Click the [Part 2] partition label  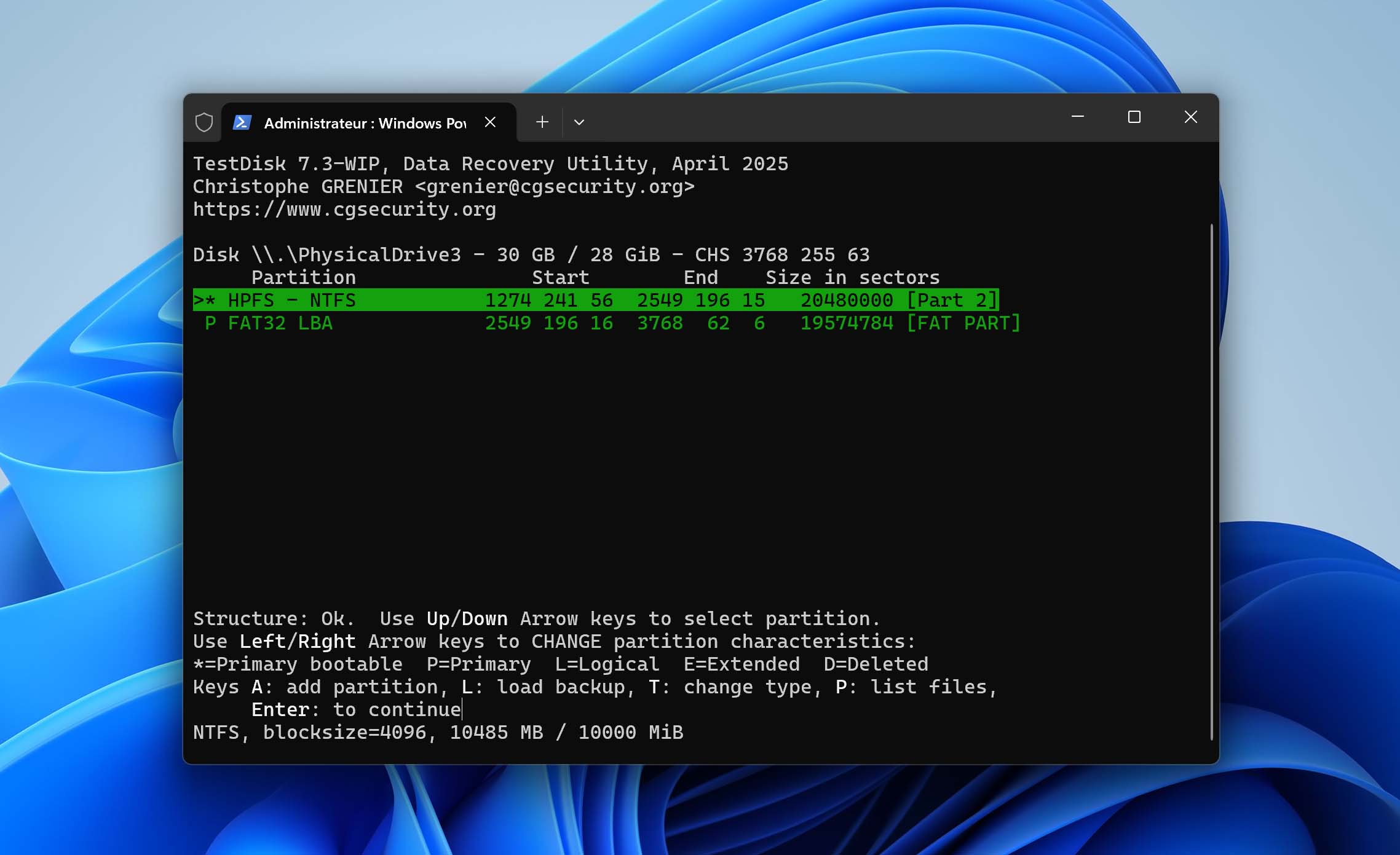(952, 300)
